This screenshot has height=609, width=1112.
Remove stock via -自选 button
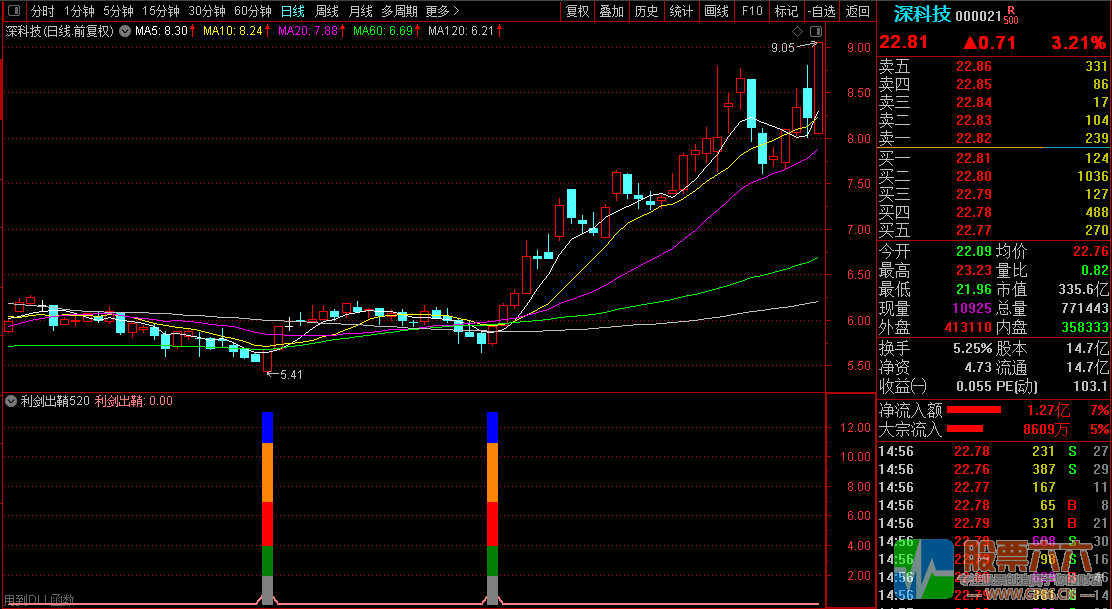821,12
